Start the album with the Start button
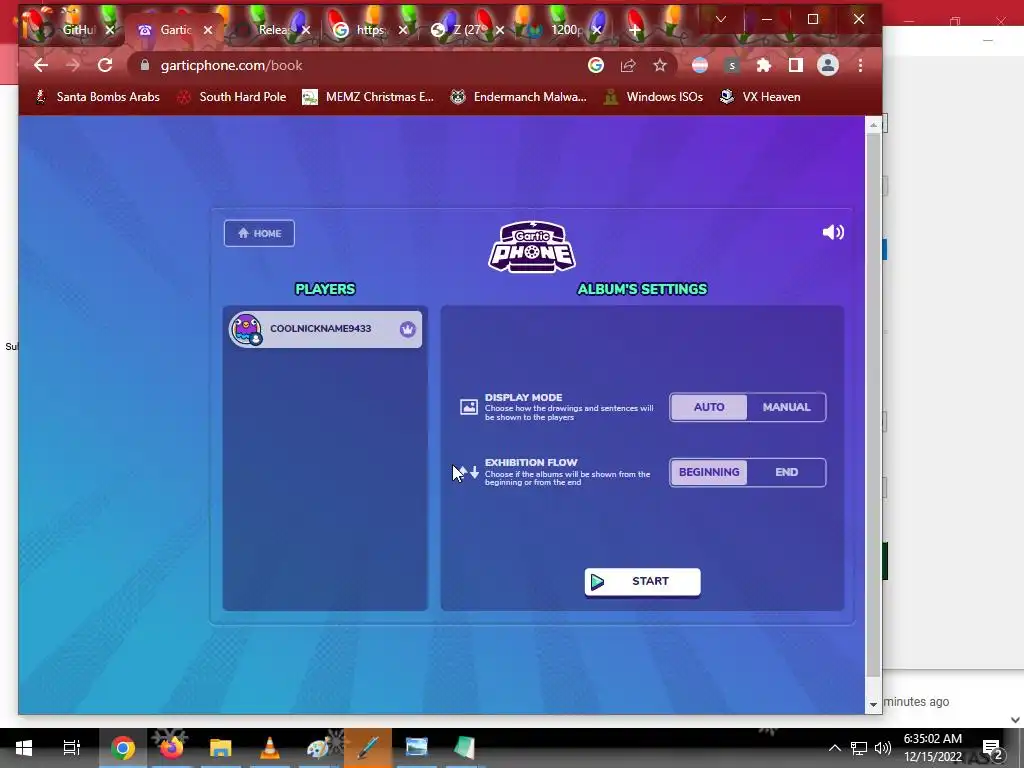Viewport: 1024px width, 768px height. tap(643, 581)
